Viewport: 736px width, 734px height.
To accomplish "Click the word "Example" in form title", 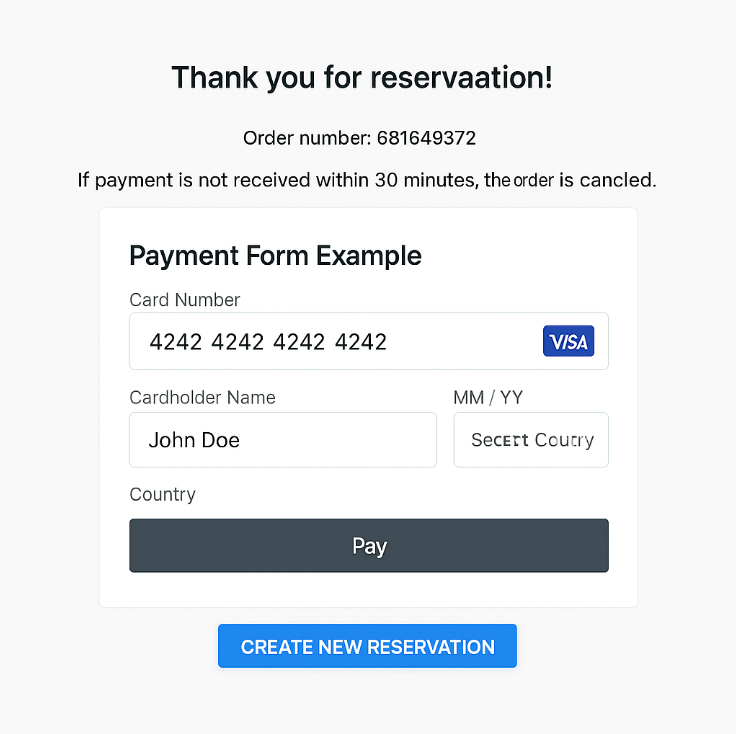I will click(x=368, y=255).
